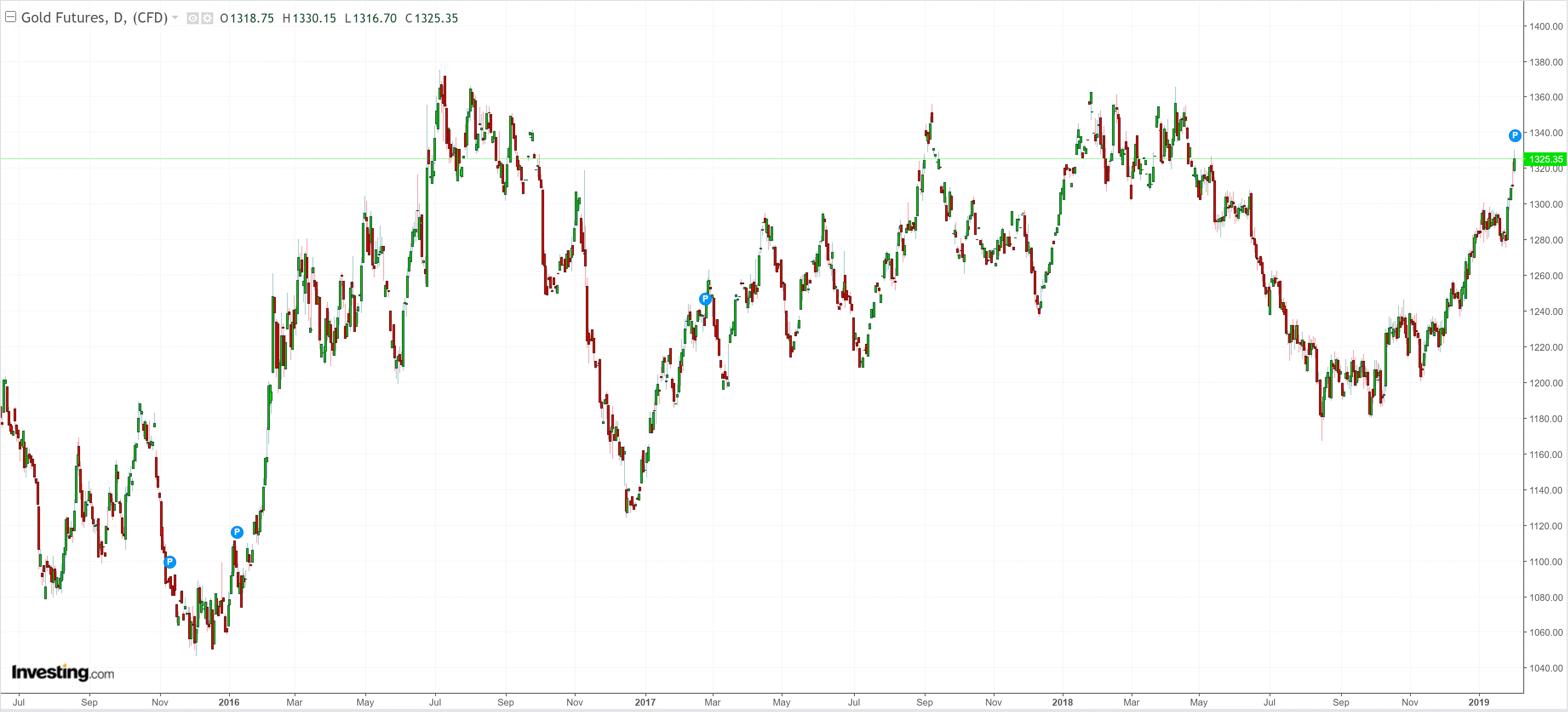
Task: Open chart settings via the gear icon
Action: tap(208, 18)
